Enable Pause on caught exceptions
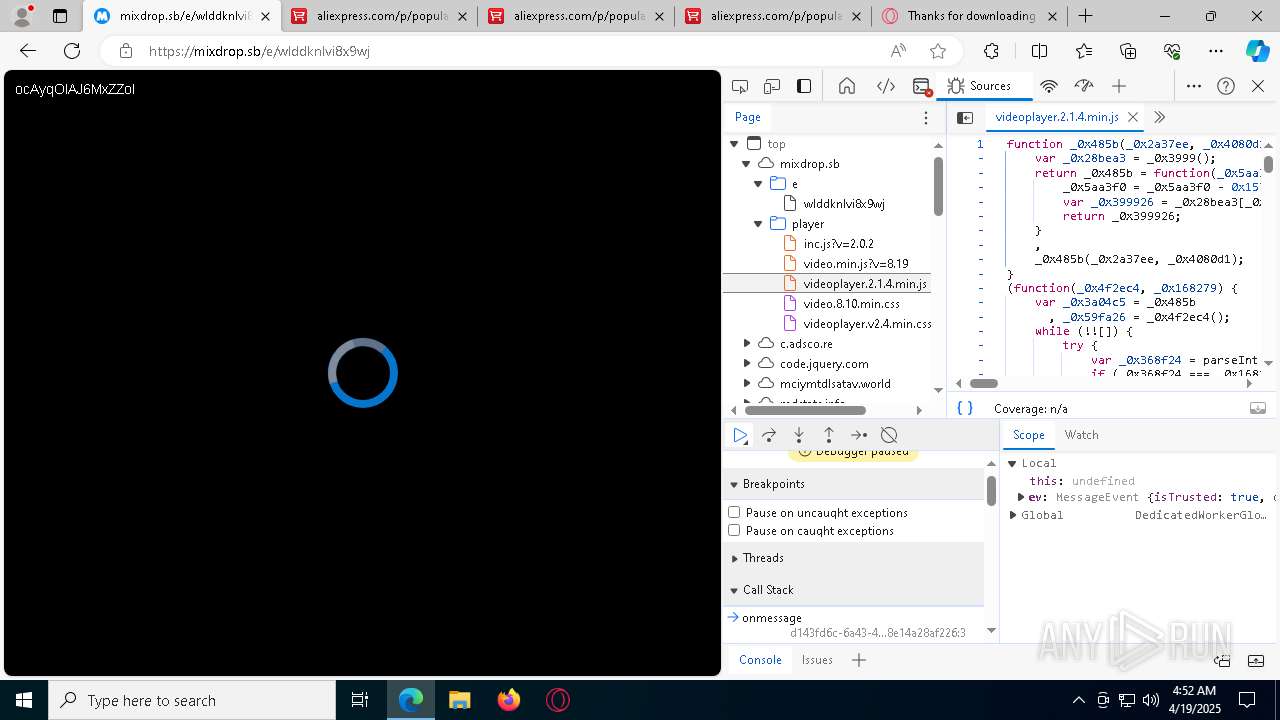Screen dimensions: 1280x720 tap(734, 530)
